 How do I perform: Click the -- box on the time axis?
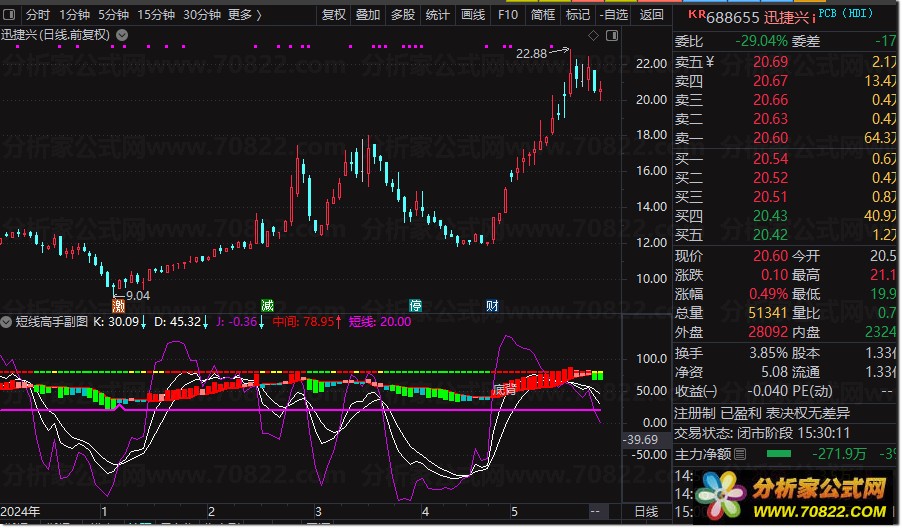click(595, 511)
